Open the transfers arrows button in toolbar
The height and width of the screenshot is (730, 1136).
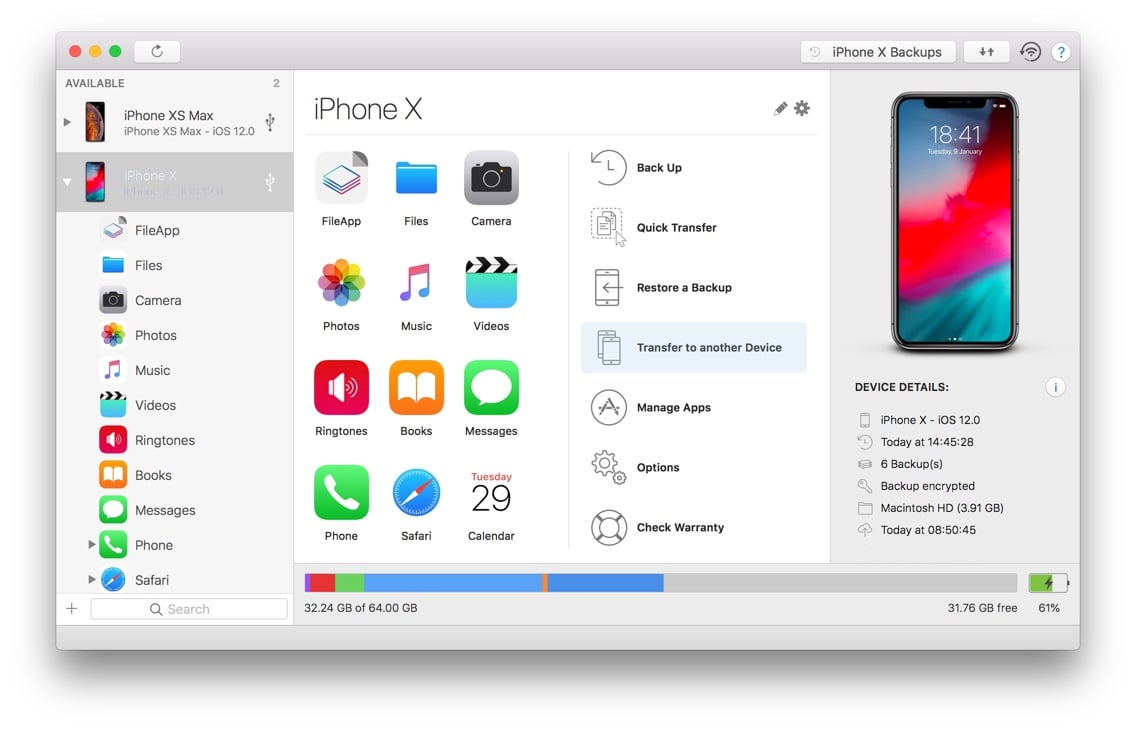(x=987, y=52)
